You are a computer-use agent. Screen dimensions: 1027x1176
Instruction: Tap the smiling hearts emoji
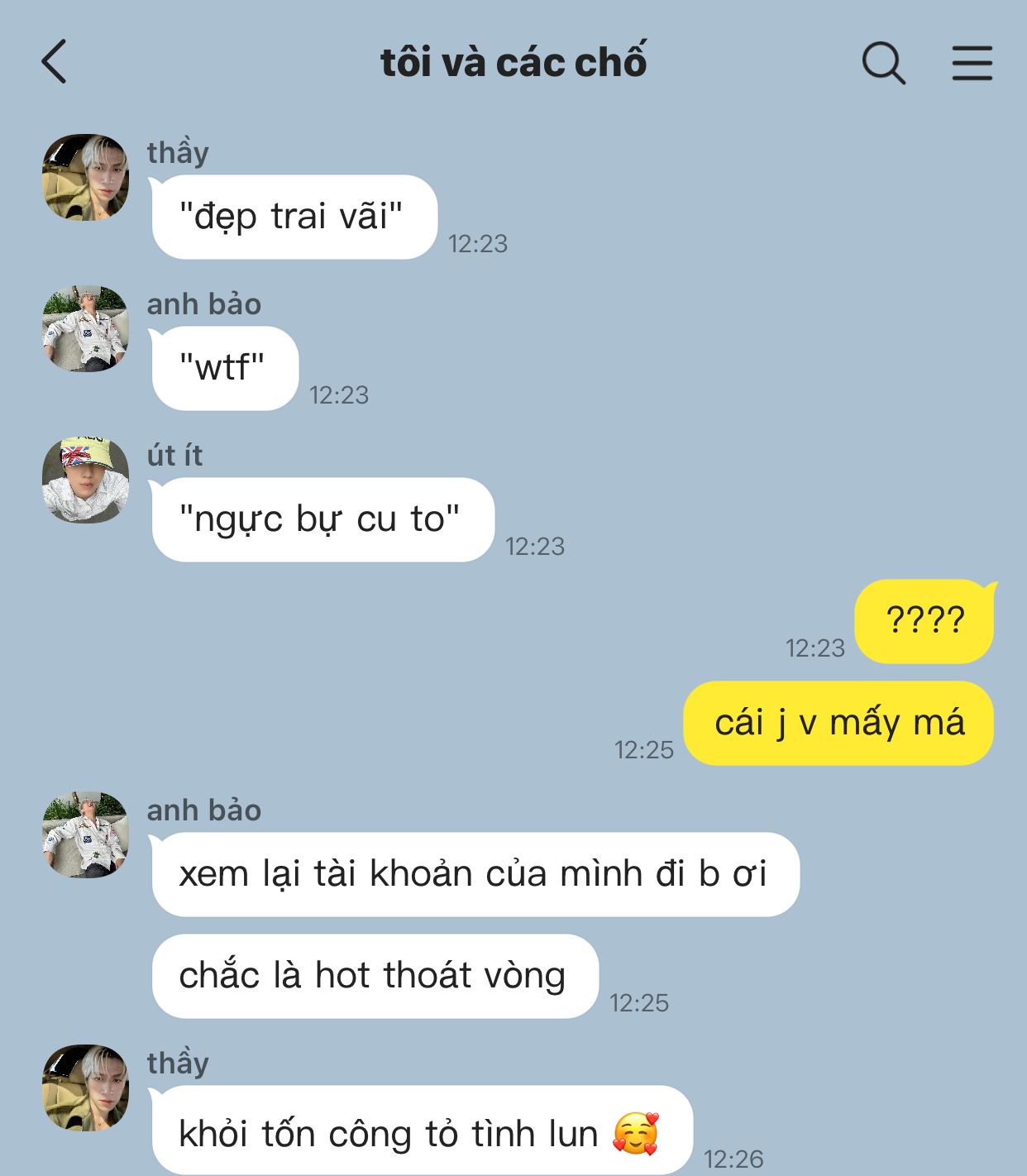(x=636, y=1133)
